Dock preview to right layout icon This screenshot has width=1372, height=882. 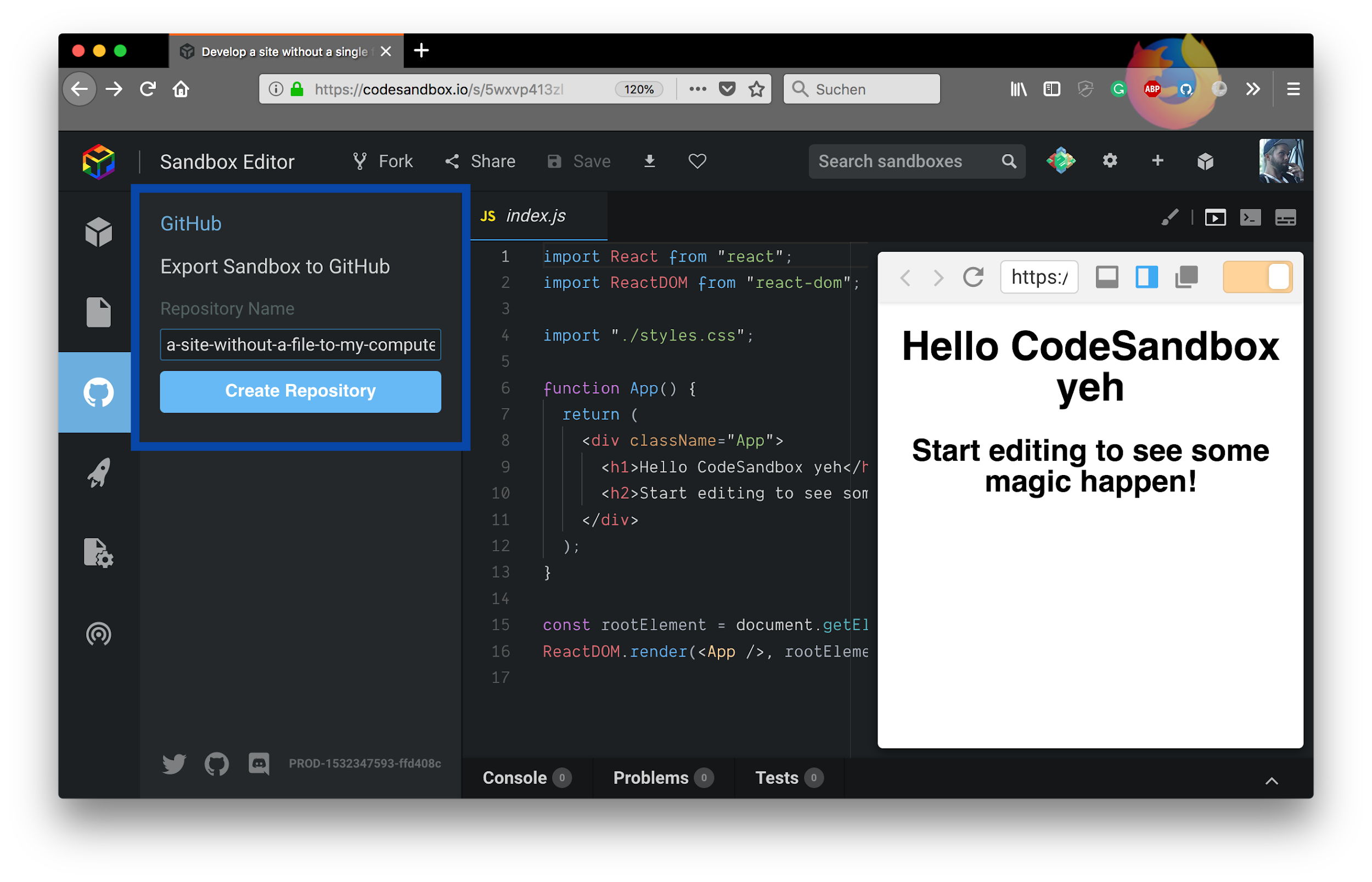(1146, 277)
